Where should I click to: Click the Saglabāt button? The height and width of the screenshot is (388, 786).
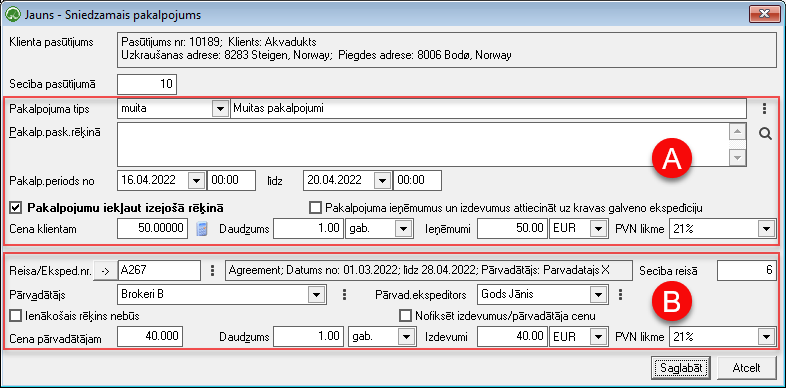point(681,368)
